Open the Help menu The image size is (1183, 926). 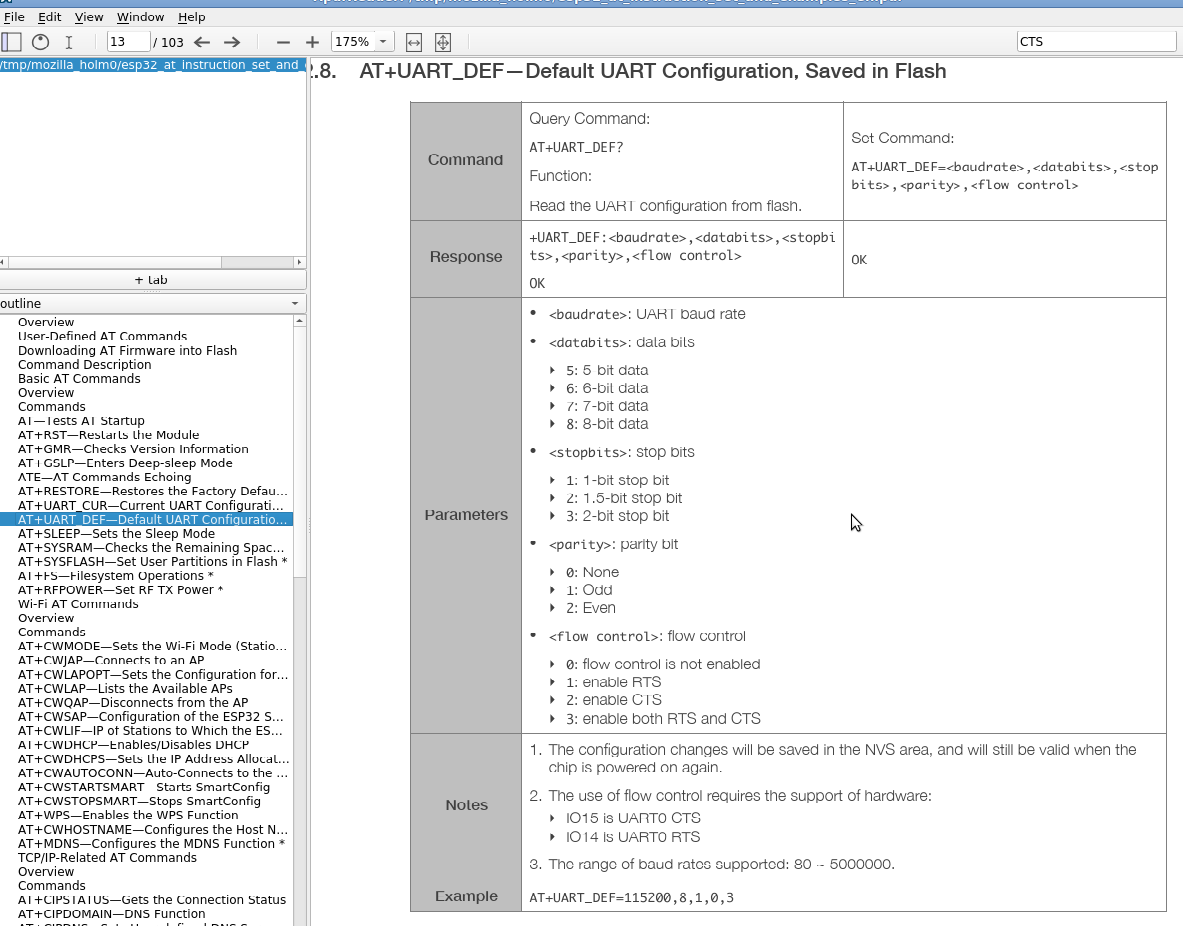(x=192, y=17)
